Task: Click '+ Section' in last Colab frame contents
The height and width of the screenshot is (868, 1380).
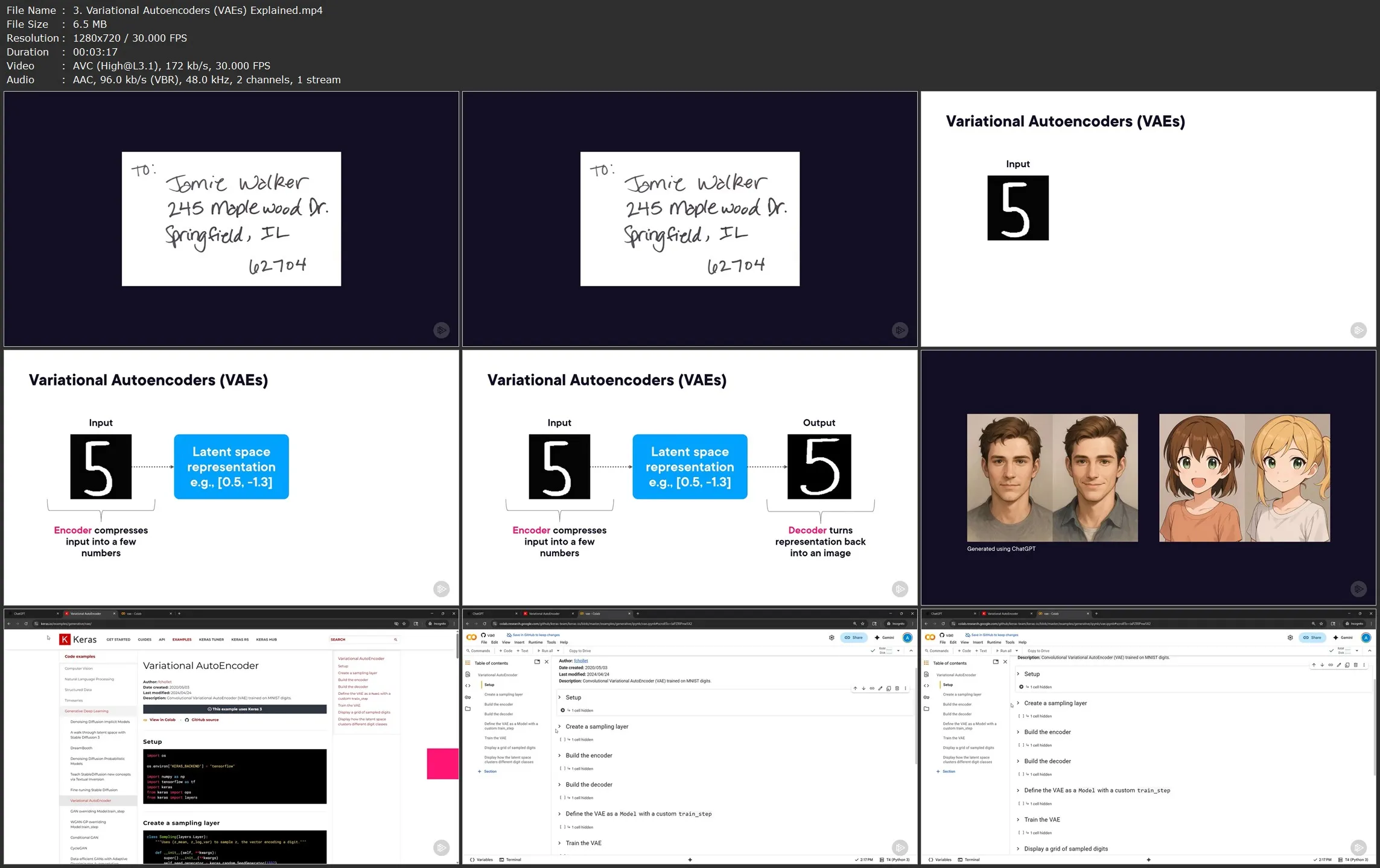Action: pyautogui.click(x=946, y=771)
